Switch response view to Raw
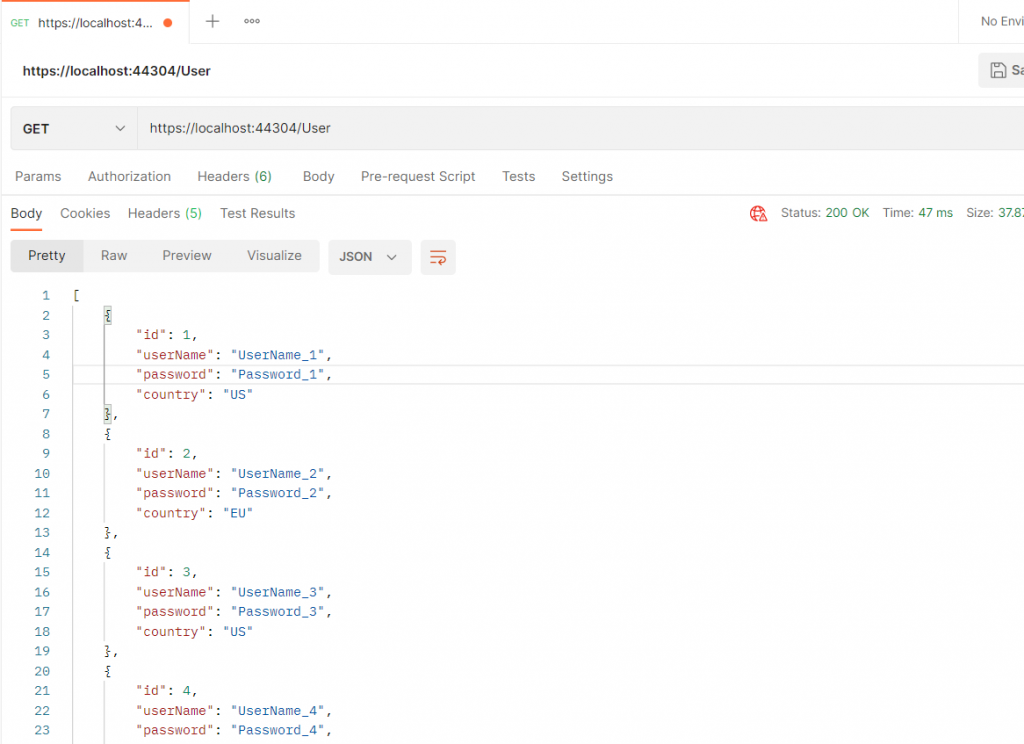 tap(114, 256)
